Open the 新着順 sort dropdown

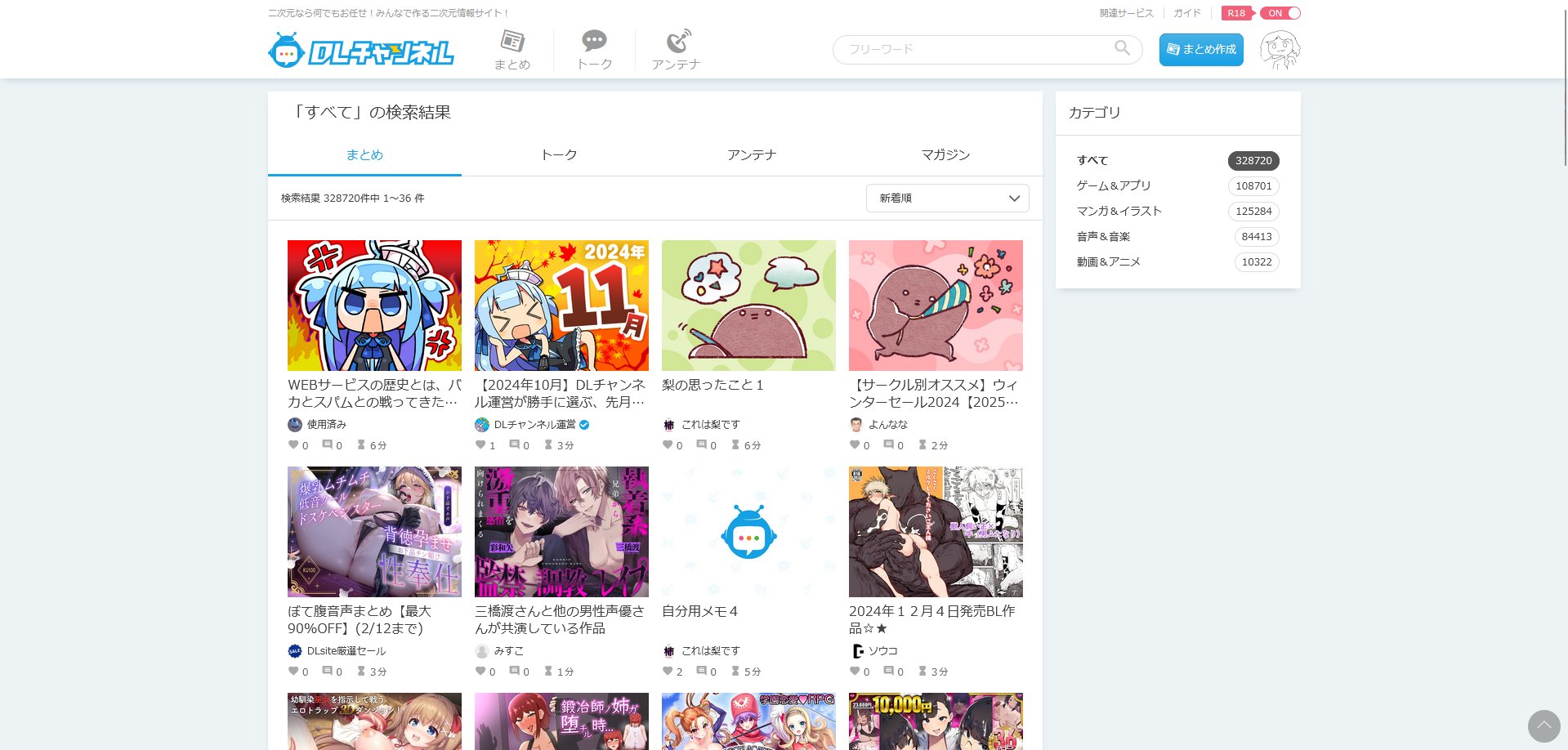point(947,199)
